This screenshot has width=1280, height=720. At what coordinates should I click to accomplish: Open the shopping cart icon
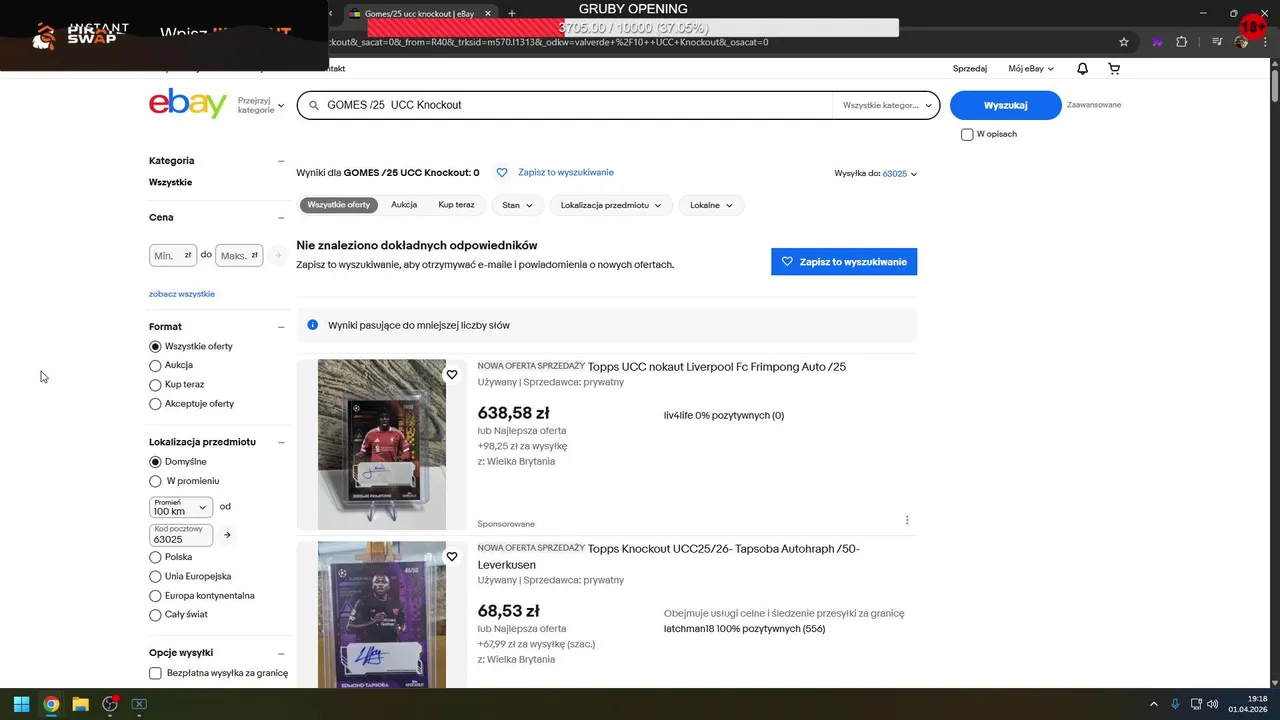[x=1114, y=69]
